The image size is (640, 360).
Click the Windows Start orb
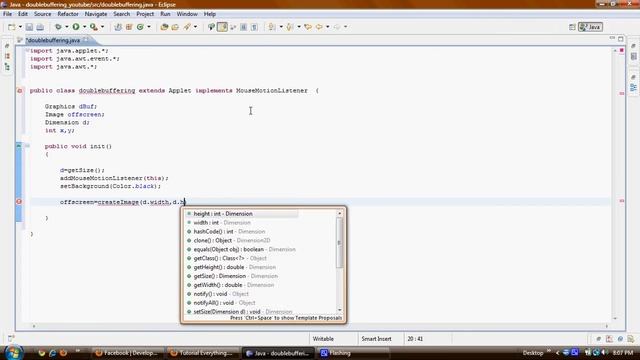(x=13, y=353)
